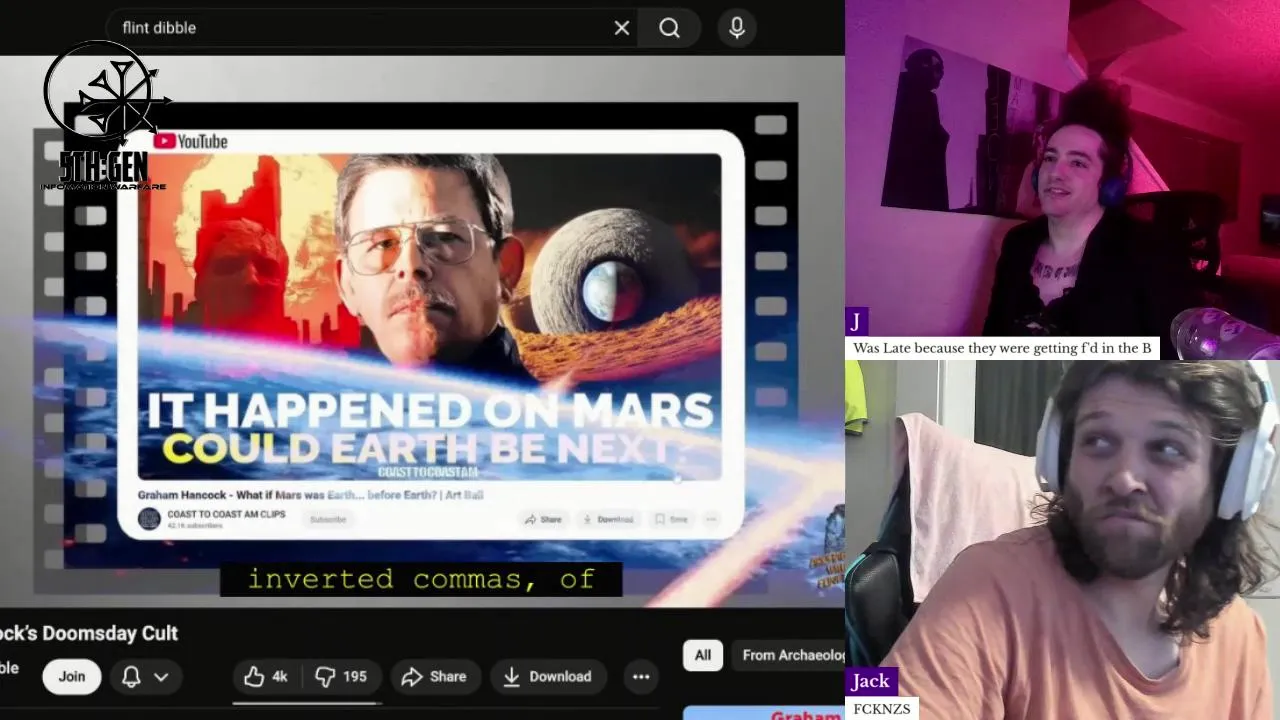The width and height of the screenshot is (1280, 720).
Task: Clear the 'flint dibble' search text
Action: click(621, 28)
